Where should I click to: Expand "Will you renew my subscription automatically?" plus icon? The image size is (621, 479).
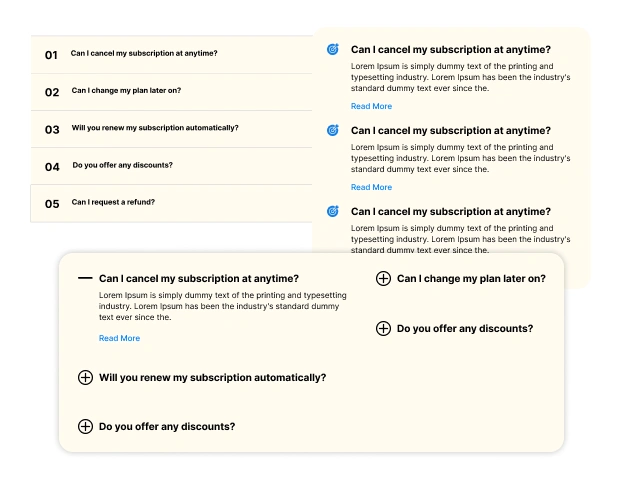pos(85,377)
